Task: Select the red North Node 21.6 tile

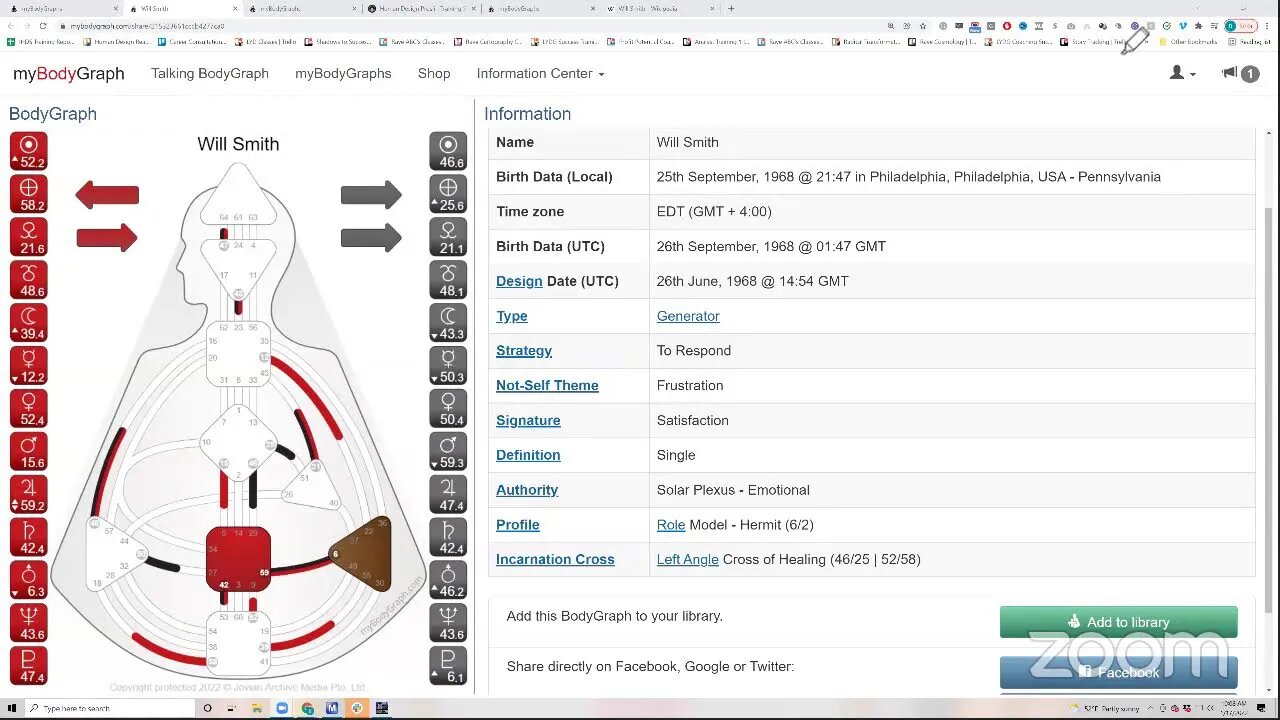Action: [28, 237]
